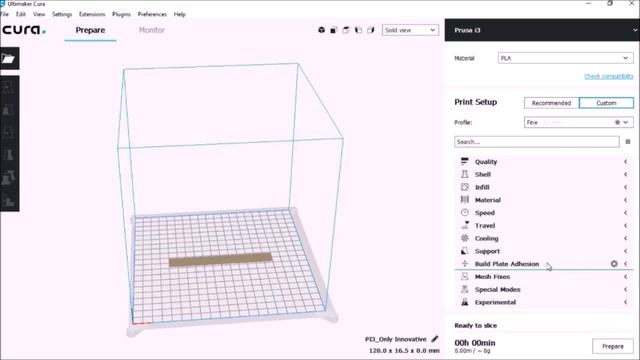Screen dimensions: 640x360
Task: Click the Mesh Fixes label
Action: (492, 276)
